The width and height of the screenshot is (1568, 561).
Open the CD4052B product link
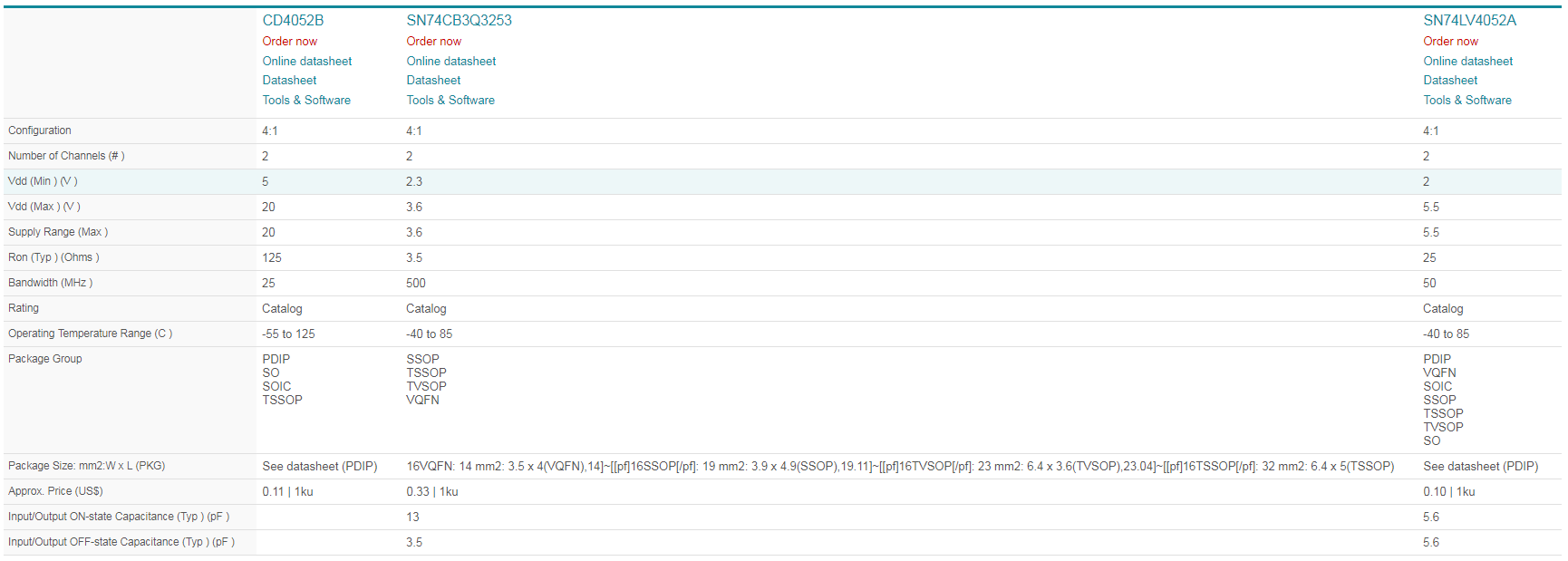pyautogui.click(x=293, y=20)
